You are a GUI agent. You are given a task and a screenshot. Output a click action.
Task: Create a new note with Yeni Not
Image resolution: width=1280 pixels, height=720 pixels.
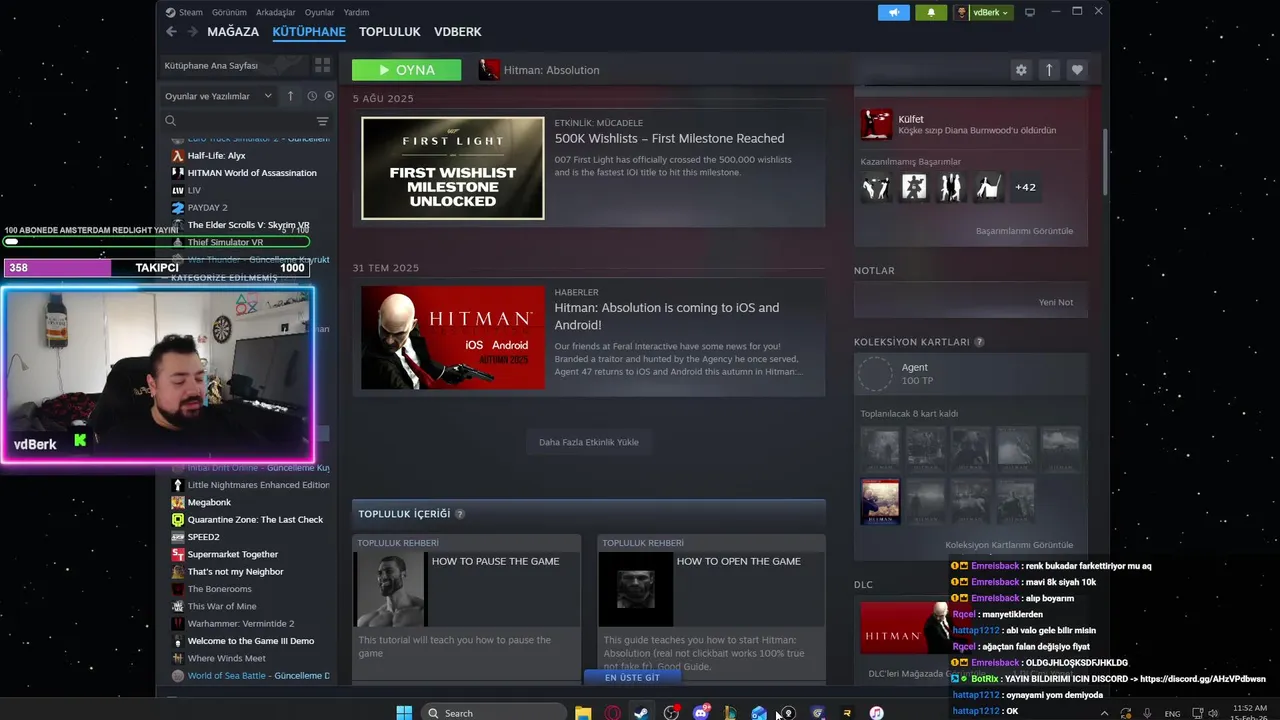pos(1055,302)
